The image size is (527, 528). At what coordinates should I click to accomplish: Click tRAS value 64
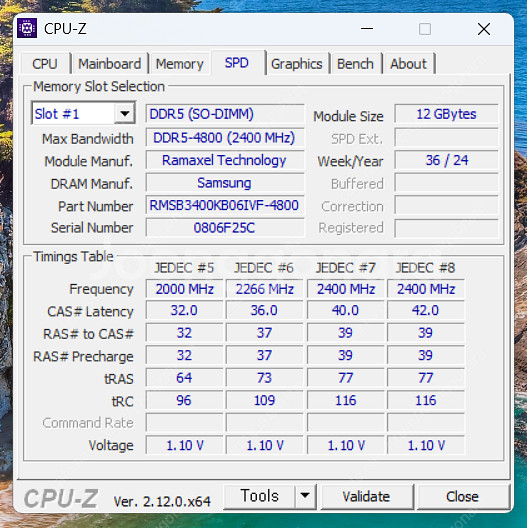(x=185, y=377)
